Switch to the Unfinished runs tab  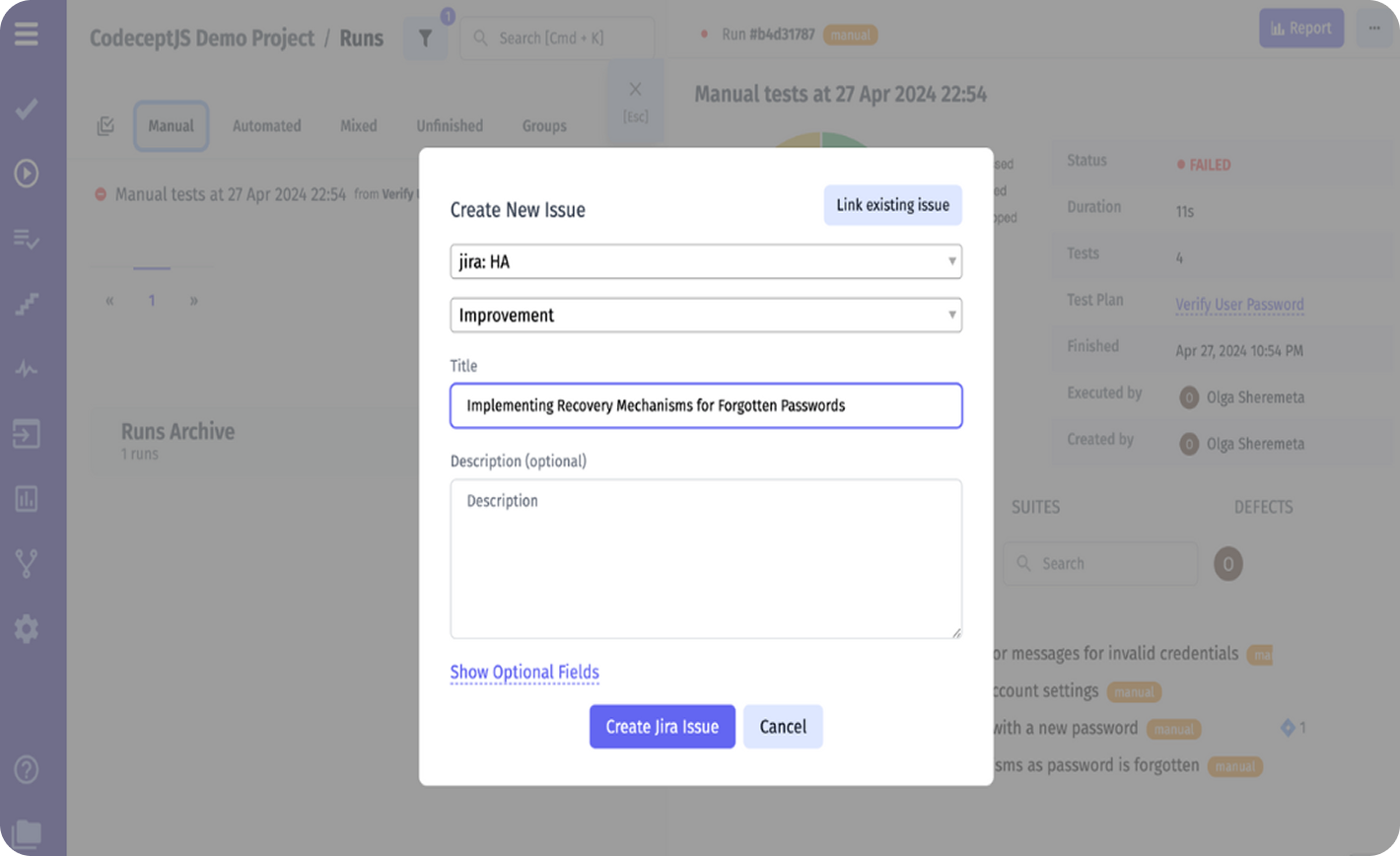point(450,126)
